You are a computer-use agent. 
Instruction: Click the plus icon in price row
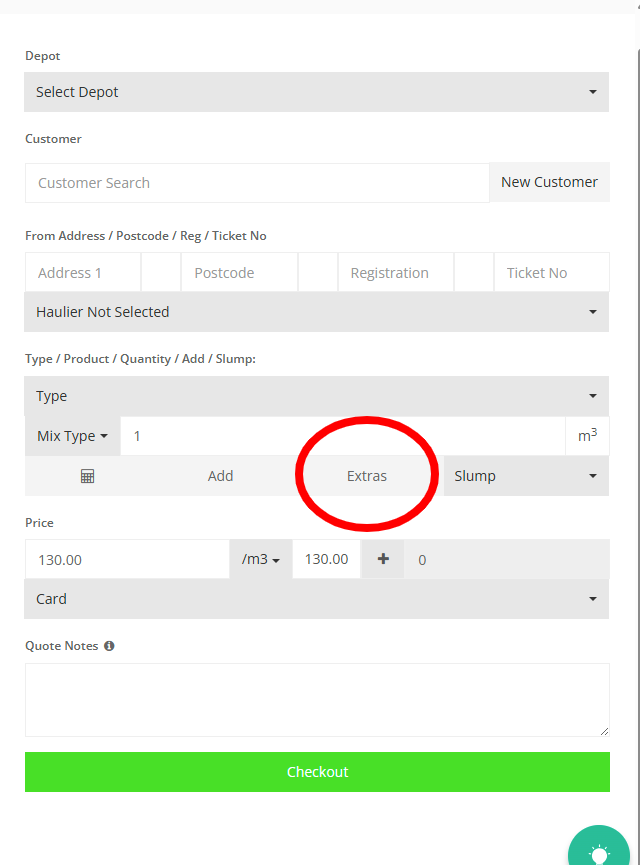[383, 559]
